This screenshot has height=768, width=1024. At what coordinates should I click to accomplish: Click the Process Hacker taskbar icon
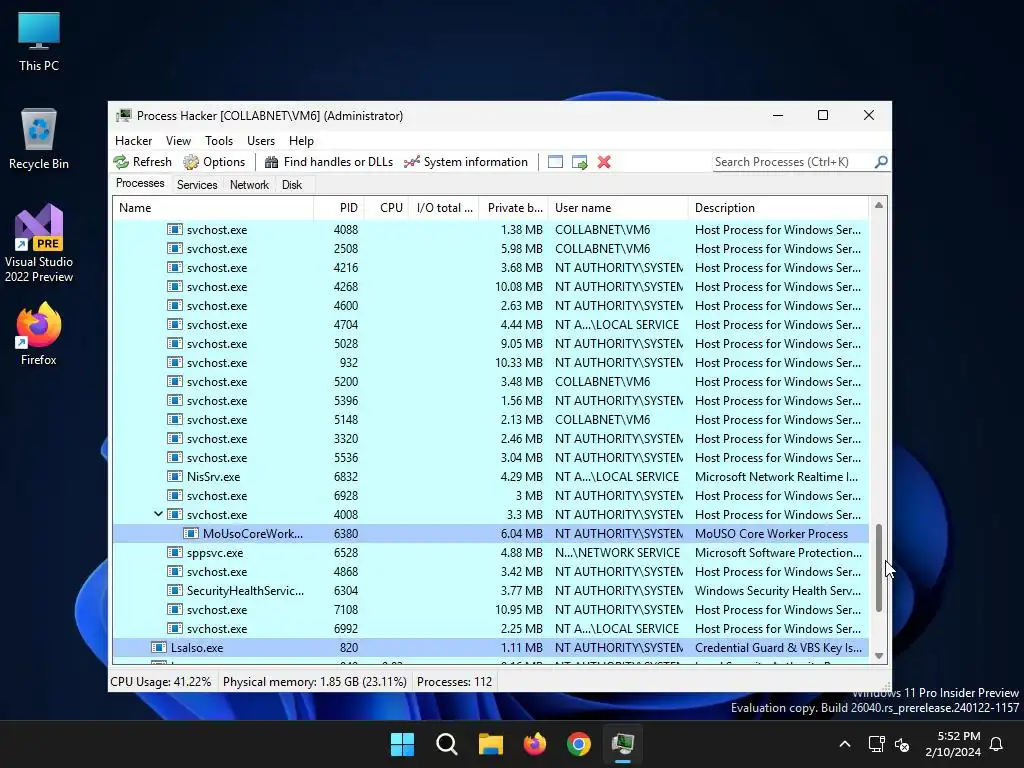pos(622,744)
